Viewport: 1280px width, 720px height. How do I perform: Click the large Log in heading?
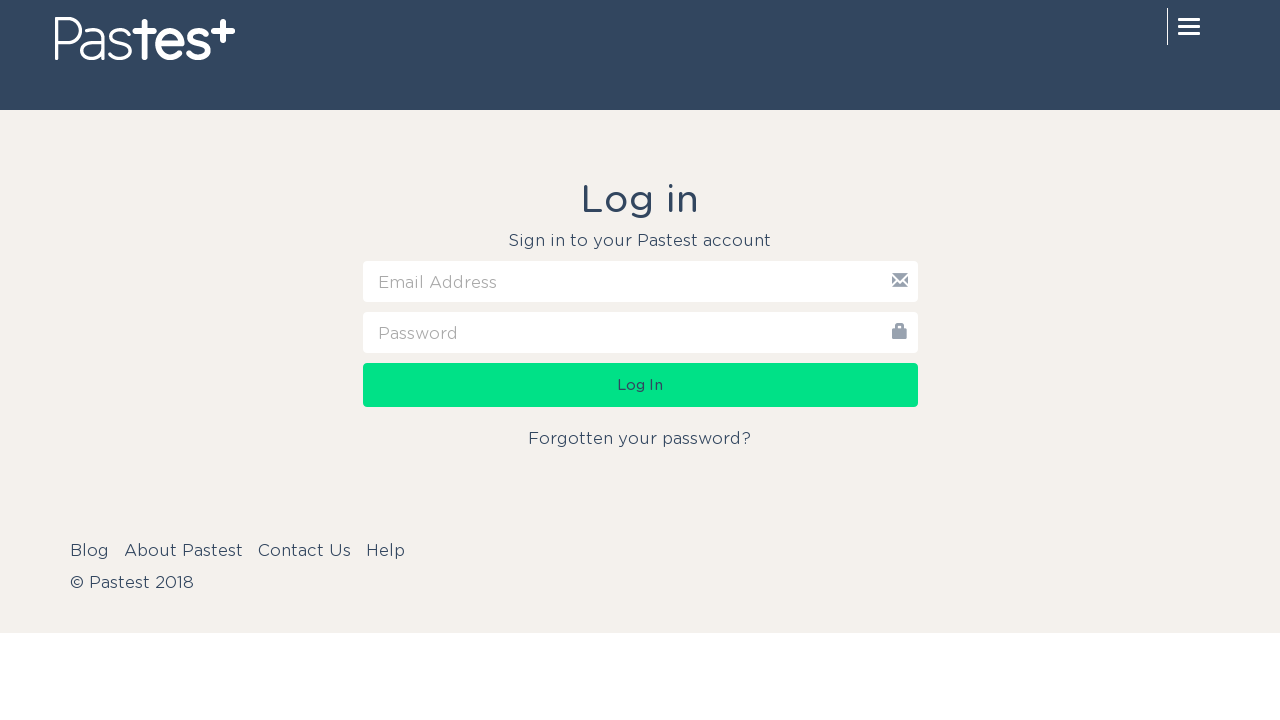[640, 199]
